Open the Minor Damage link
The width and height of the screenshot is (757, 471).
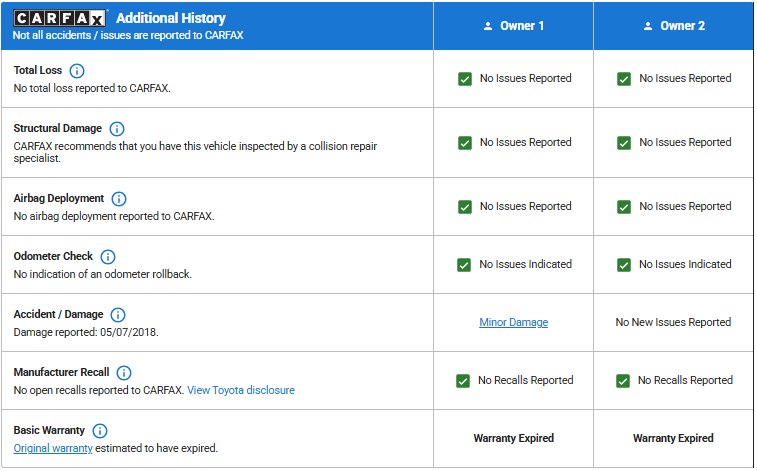click(513, 323)
